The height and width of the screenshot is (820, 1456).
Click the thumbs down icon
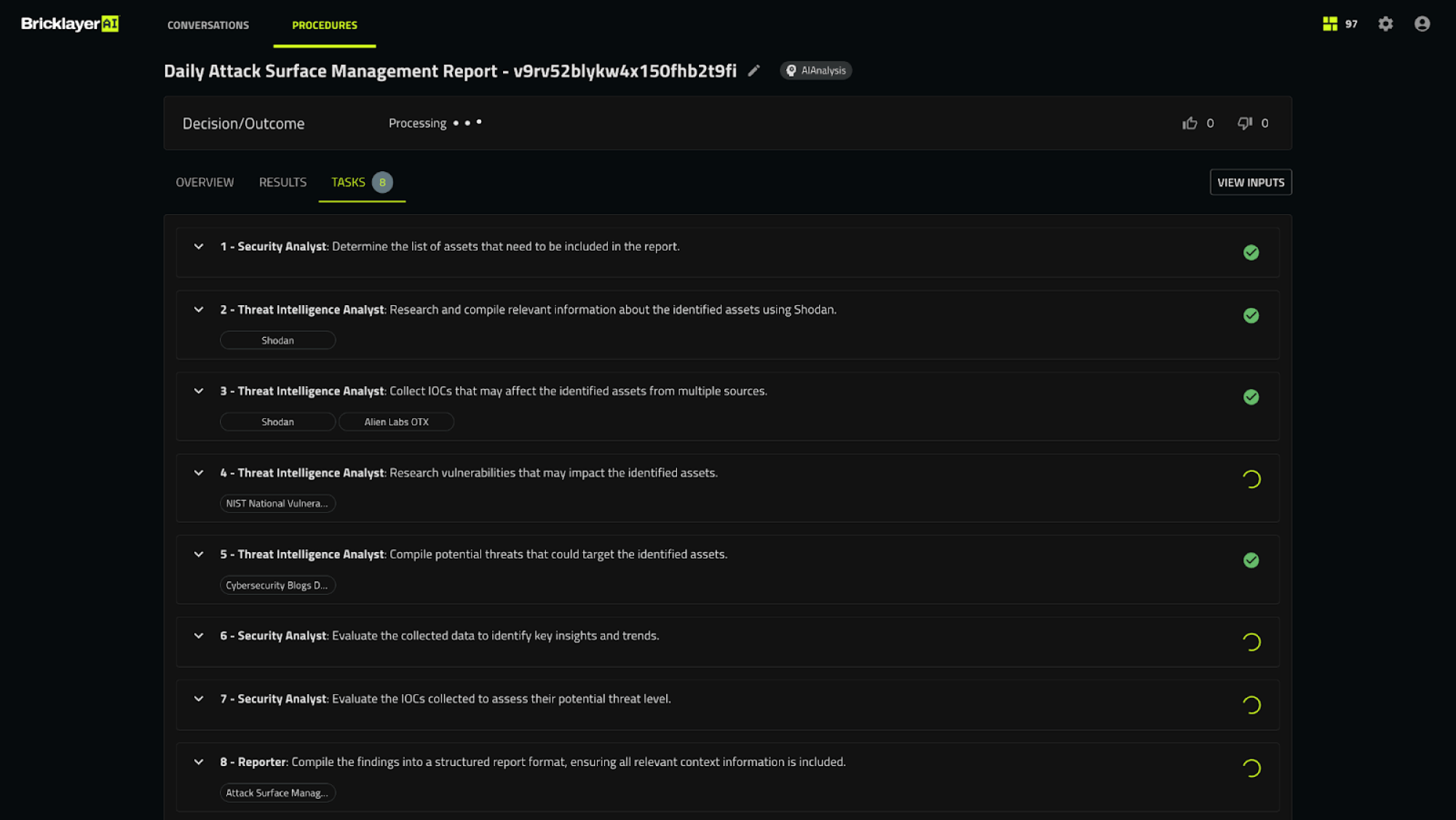click(1245, 123)
